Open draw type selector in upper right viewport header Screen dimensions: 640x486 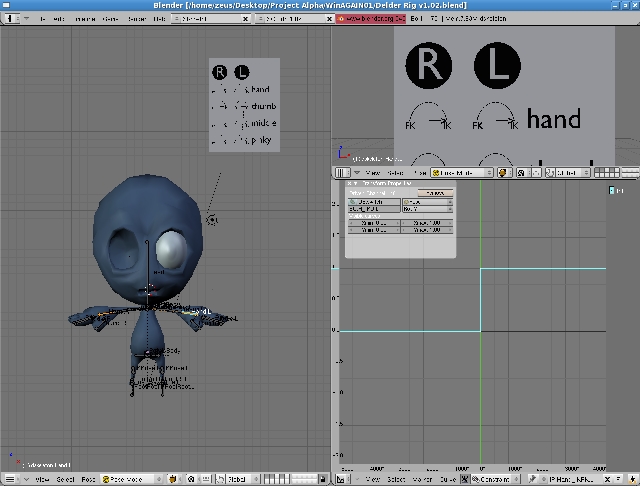click(505, 173)
